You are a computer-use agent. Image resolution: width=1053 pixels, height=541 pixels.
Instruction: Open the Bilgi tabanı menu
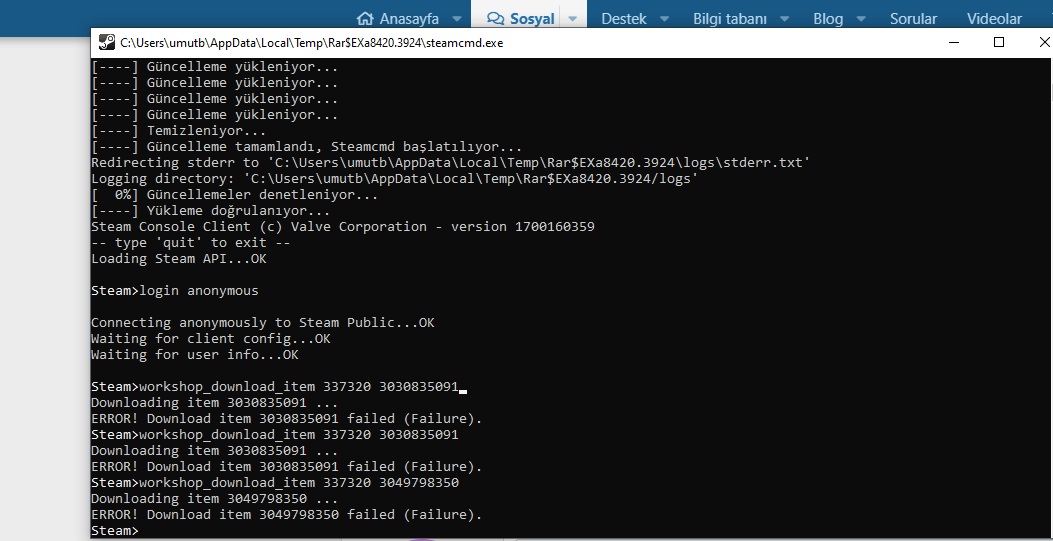[x=729, y=18]
